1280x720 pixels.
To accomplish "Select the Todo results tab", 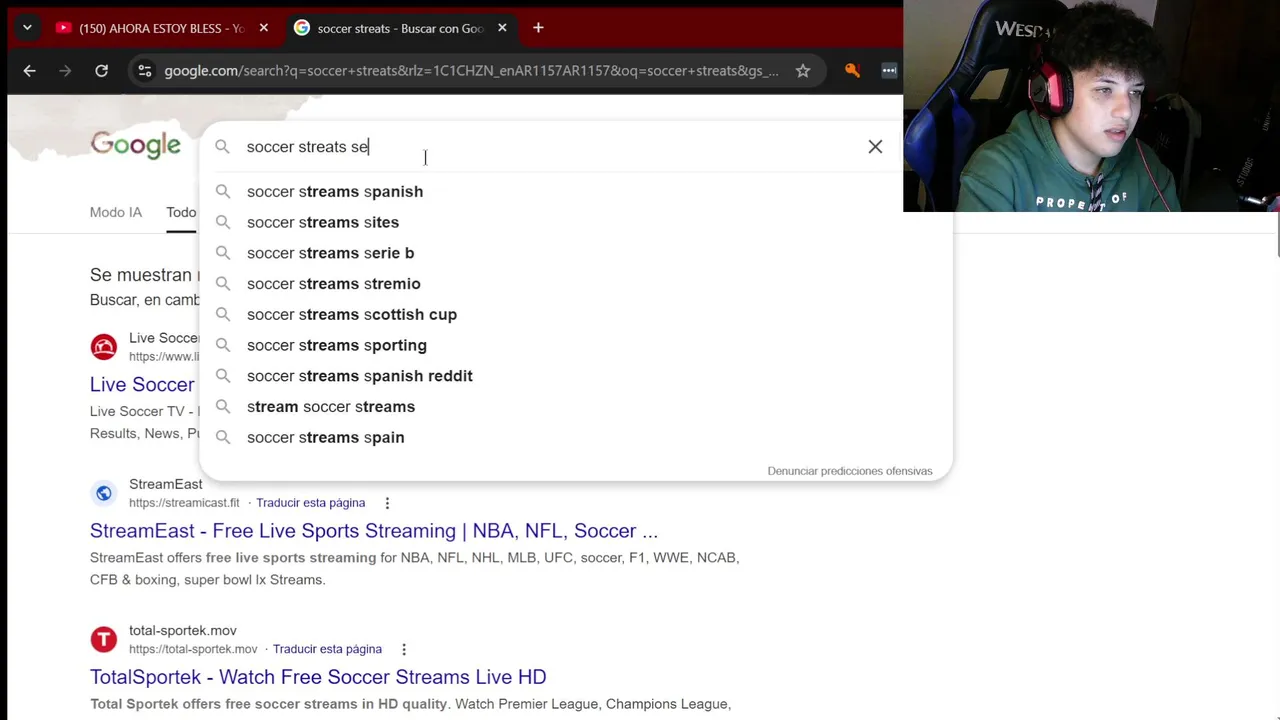I will coord(181,212).
